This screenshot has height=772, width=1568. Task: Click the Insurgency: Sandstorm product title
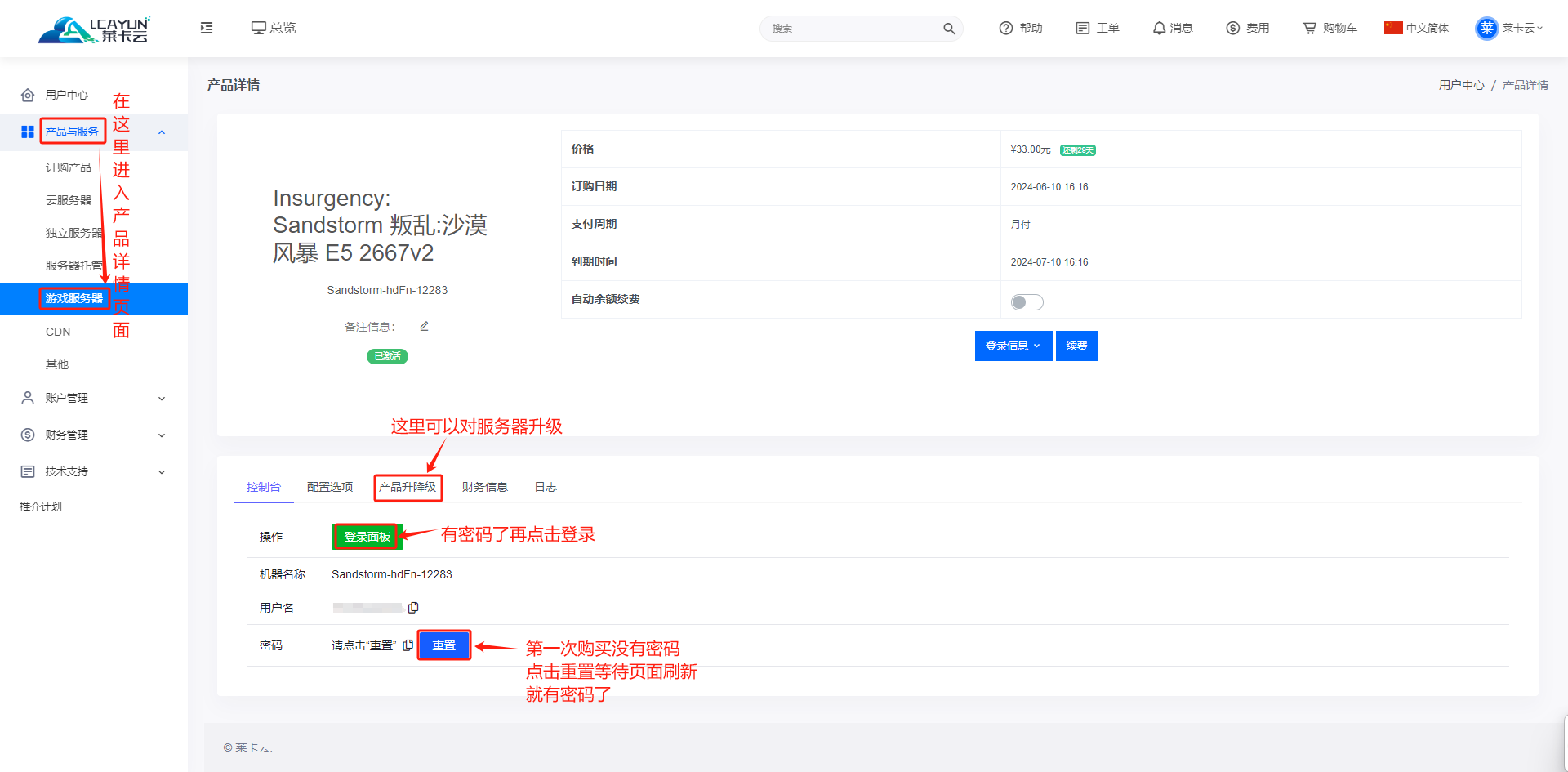pyautogui.click(x=380, y=225)
